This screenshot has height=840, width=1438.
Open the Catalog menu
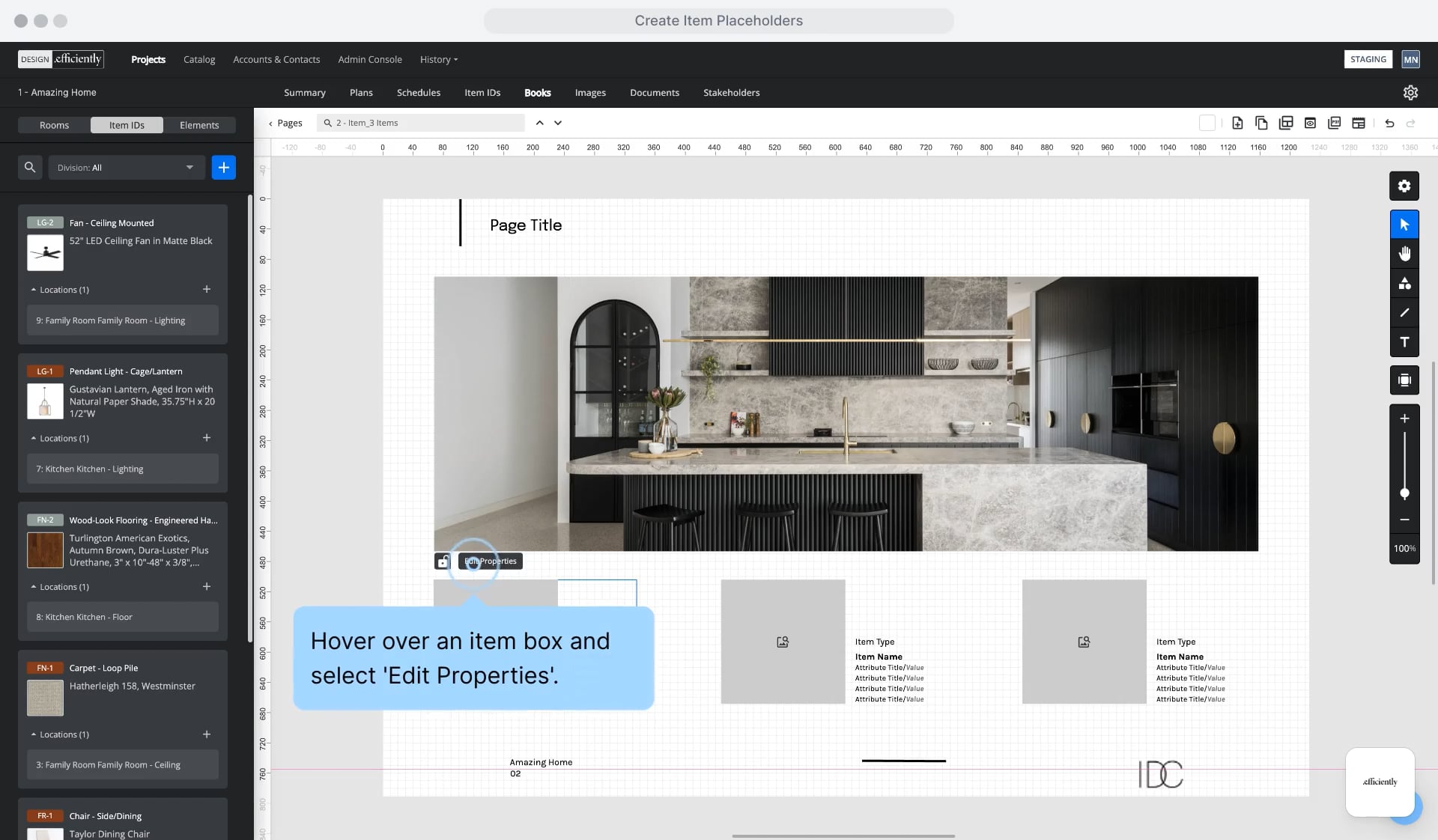[199, 59]
